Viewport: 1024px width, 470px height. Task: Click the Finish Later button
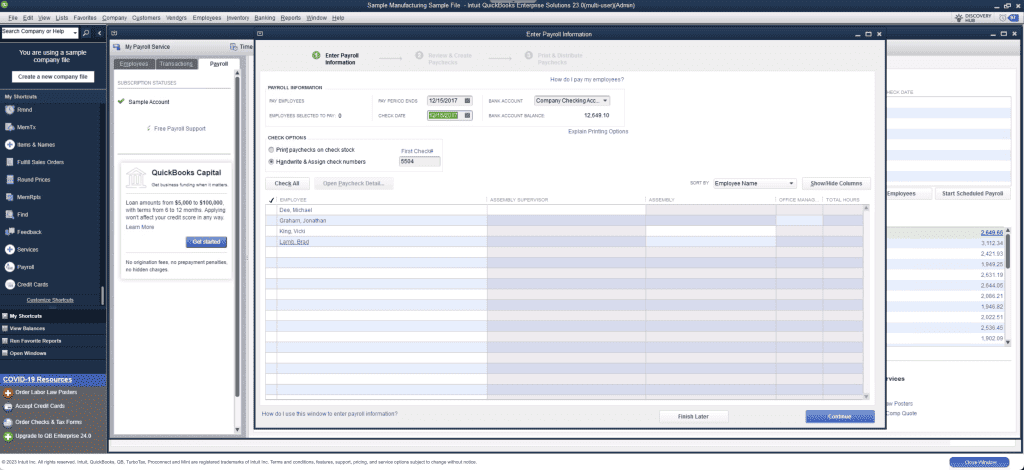693,416
